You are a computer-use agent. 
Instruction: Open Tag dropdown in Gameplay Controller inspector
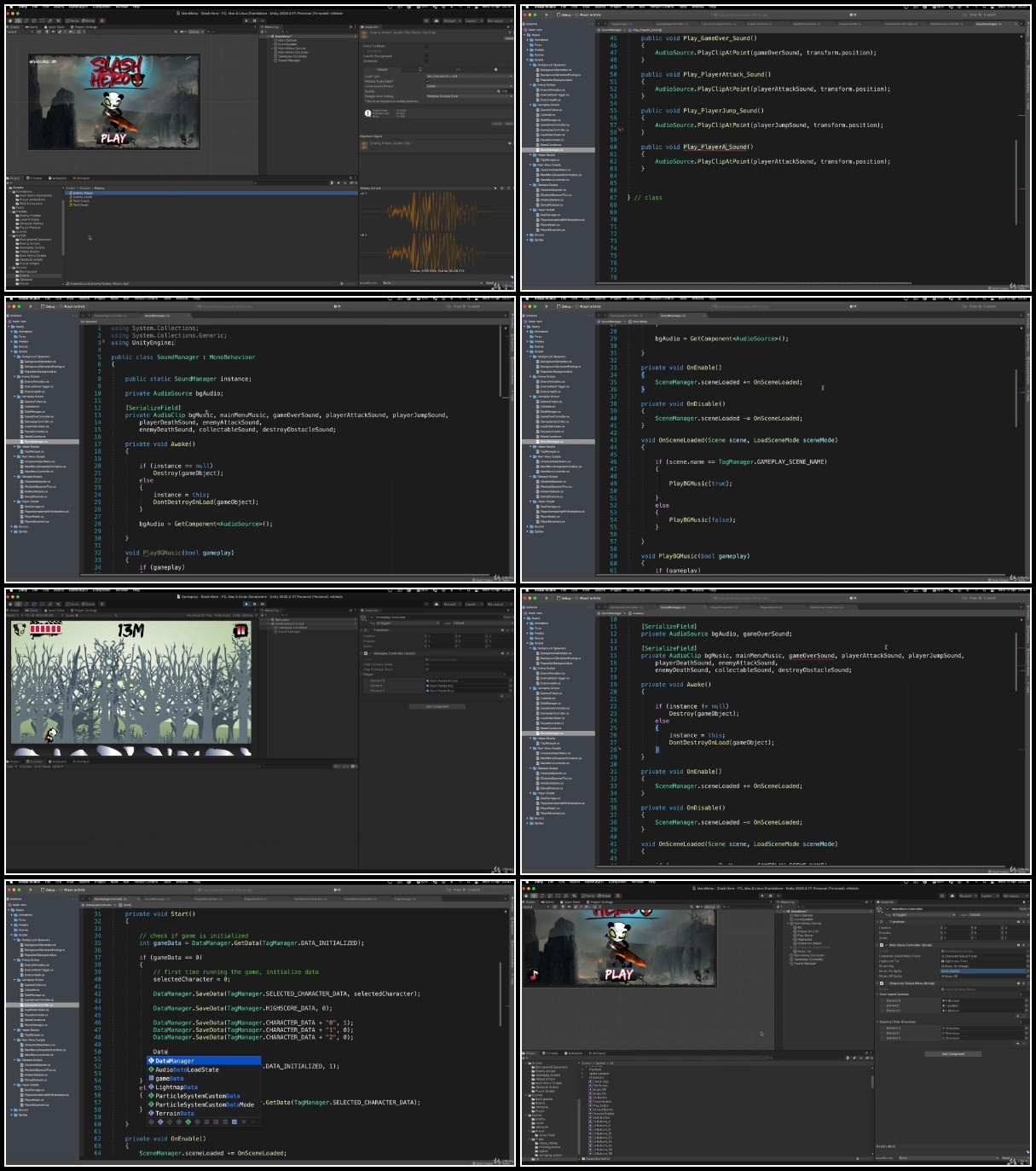point(406,623)
